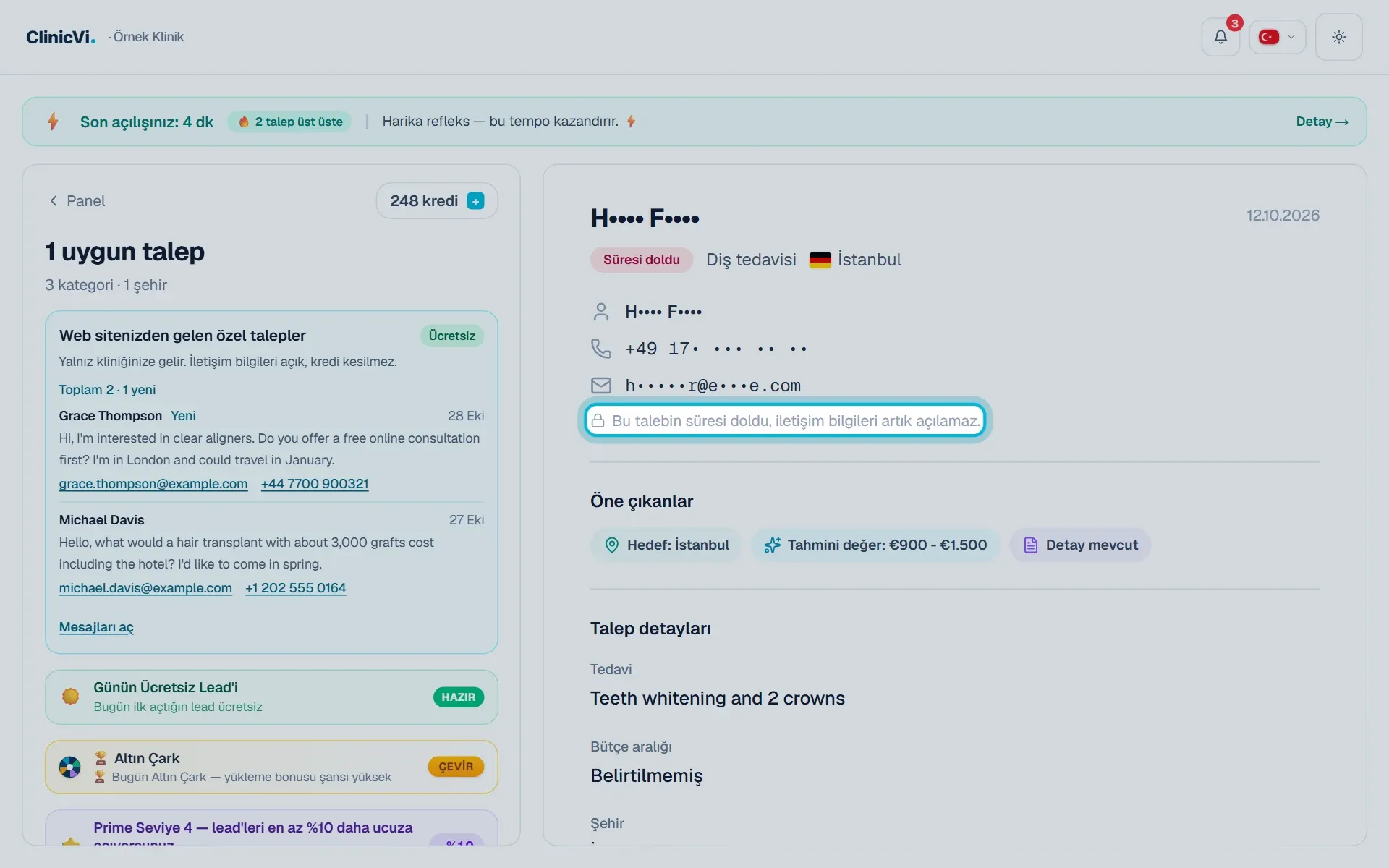
Task: Select Michael Davis message
Action: [271, 553]
